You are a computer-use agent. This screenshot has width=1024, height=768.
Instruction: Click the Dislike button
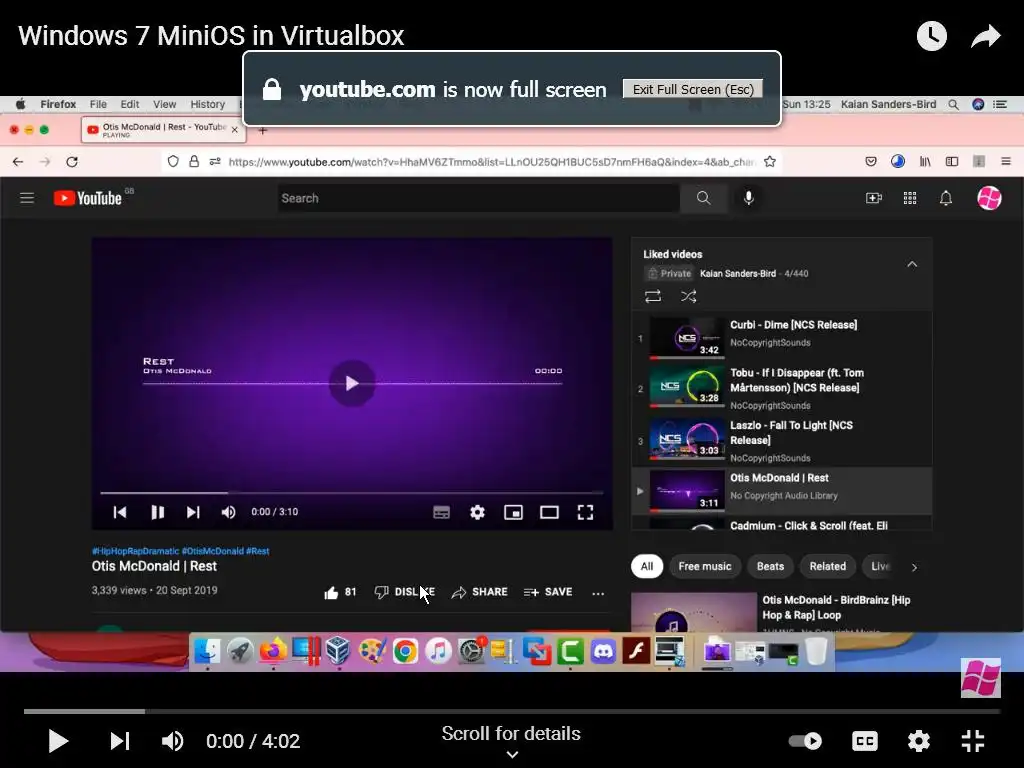click(x=405, y=592)
